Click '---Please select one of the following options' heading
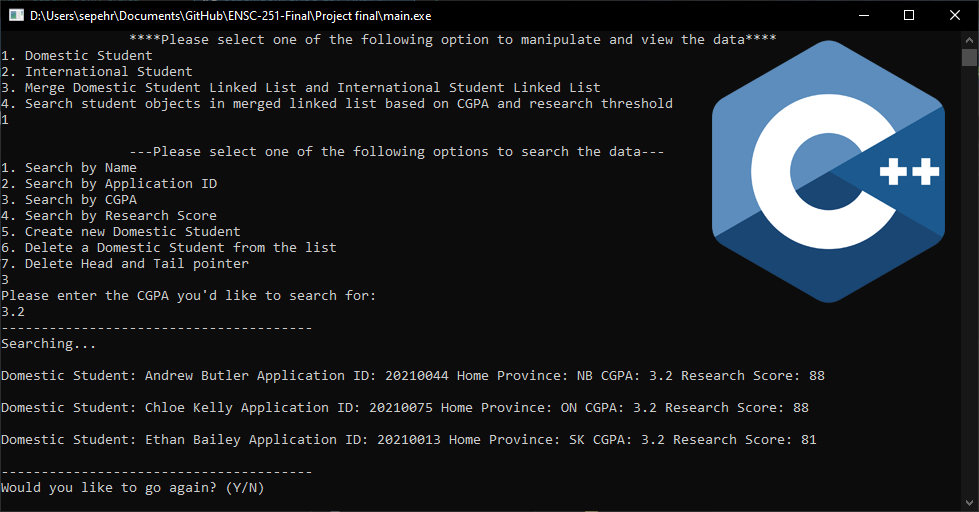979x512 pixels. click(x=396, y=152)
